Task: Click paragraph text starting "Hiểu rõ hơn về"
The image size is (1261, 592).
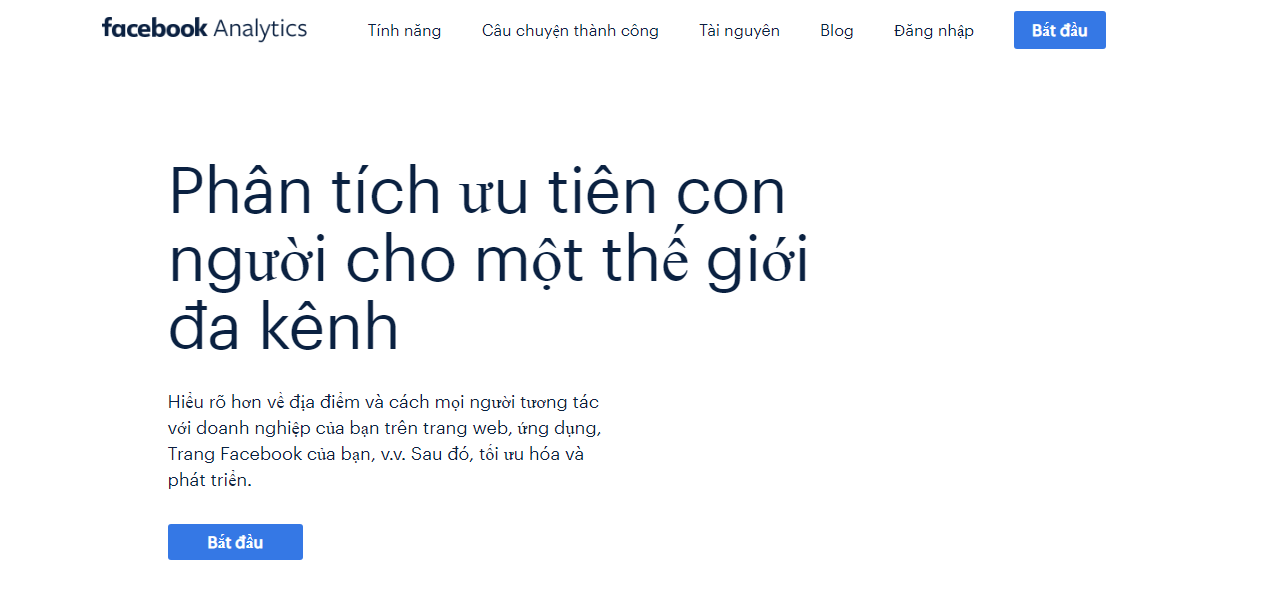Action: 385,441
